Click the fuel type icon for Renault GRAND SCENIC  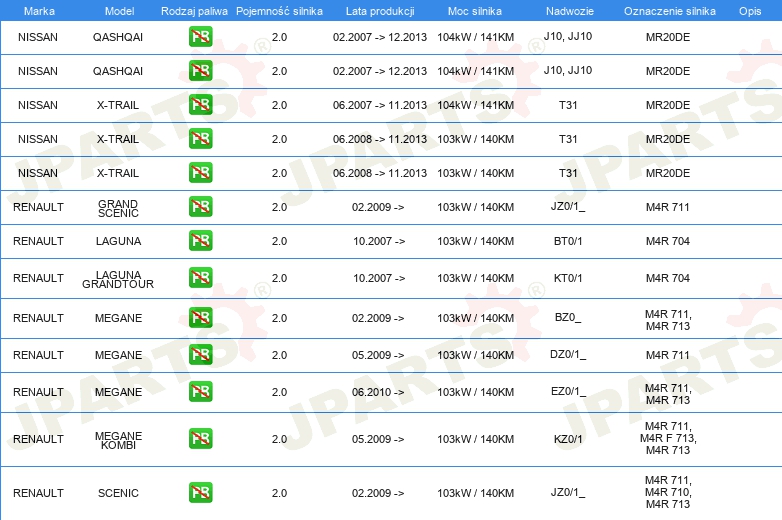click(x=200, y=206)
